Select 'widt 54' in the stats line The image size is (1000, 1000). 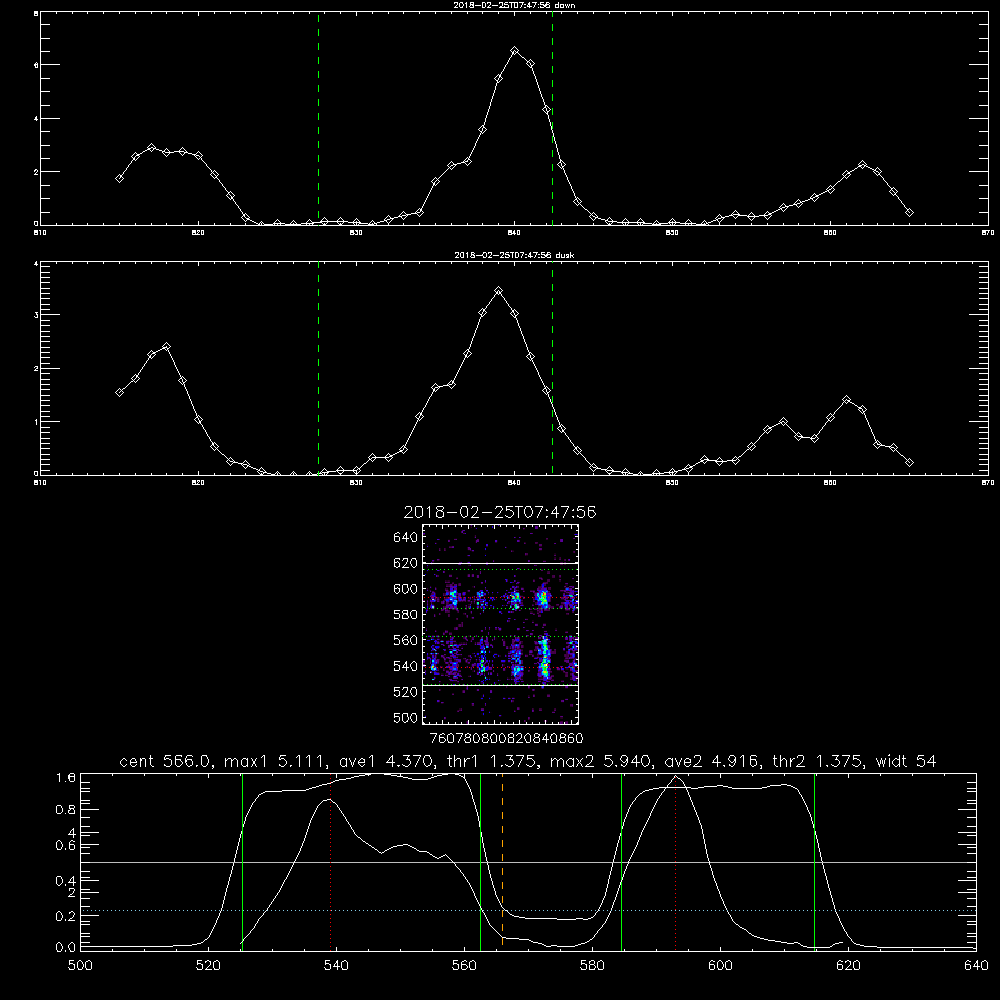(906, 761)
